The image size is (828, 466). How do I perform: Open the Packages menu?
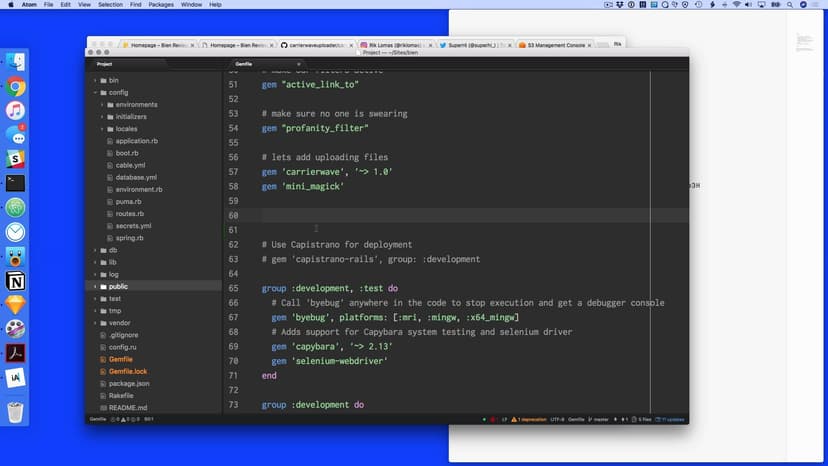pyautogui.click(x=161, y=5)
